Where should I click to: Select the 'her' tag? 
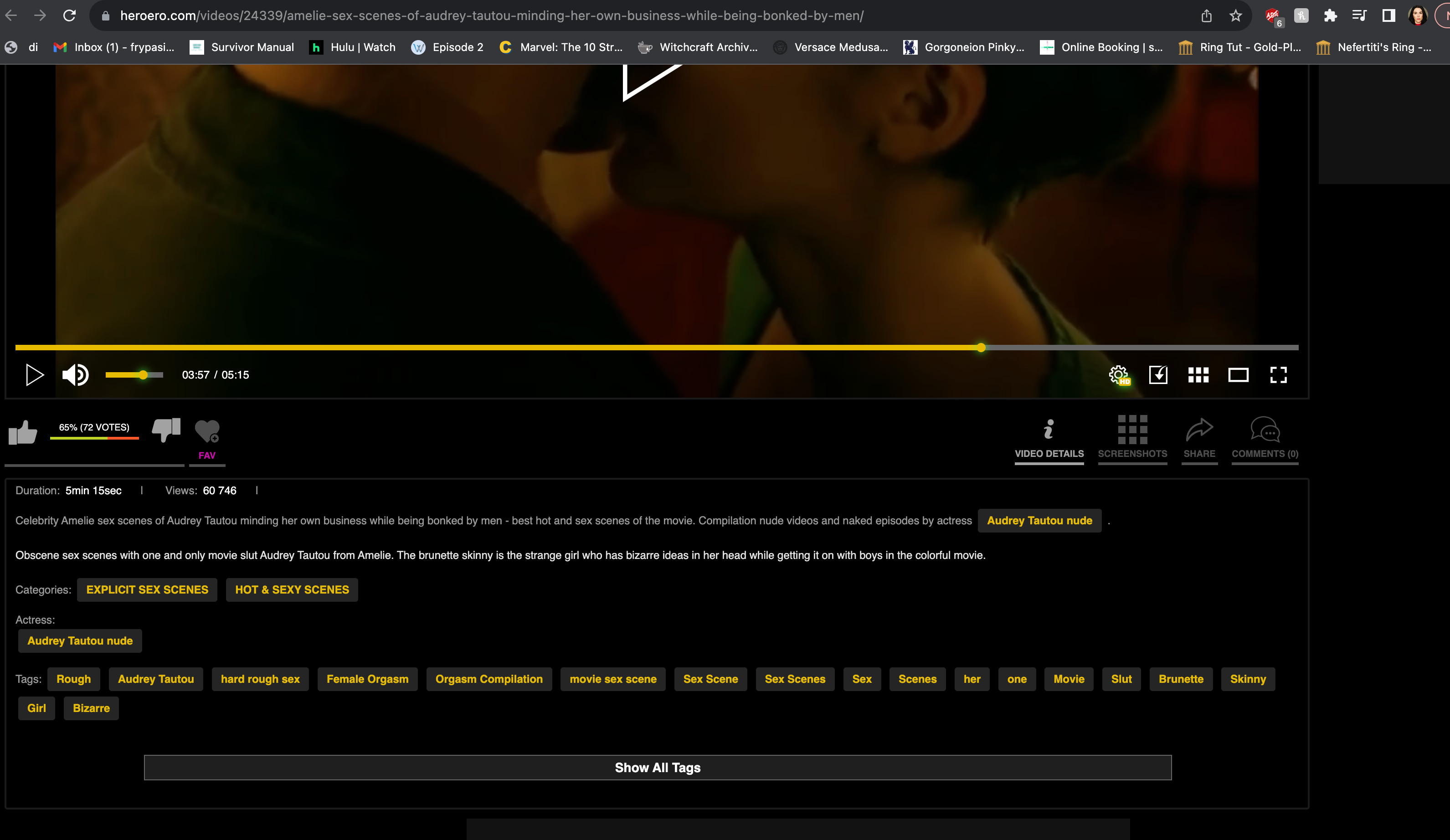pos(972,679)
